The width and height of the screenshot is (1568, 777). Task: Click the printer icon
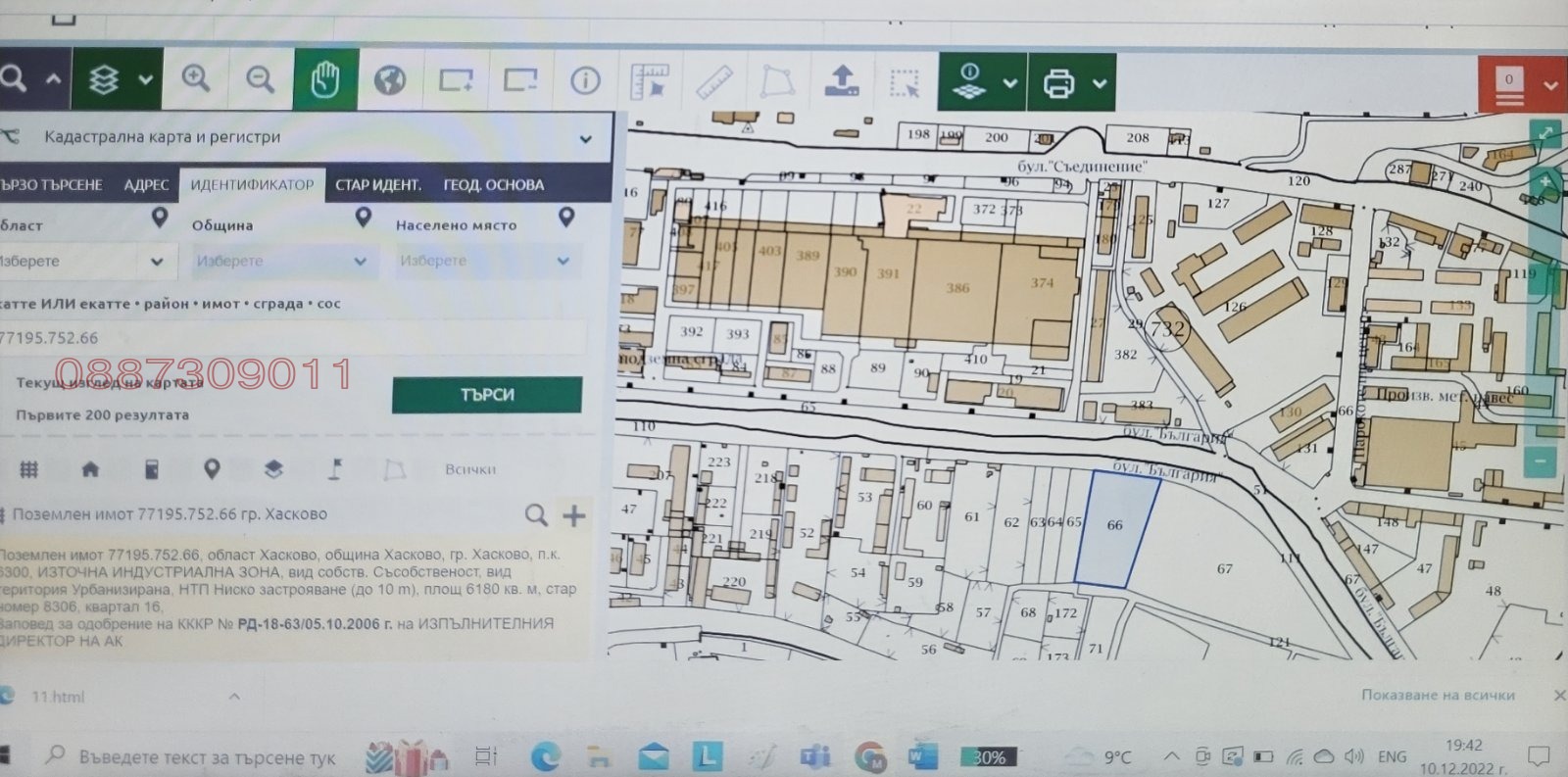click(1058, 83)
